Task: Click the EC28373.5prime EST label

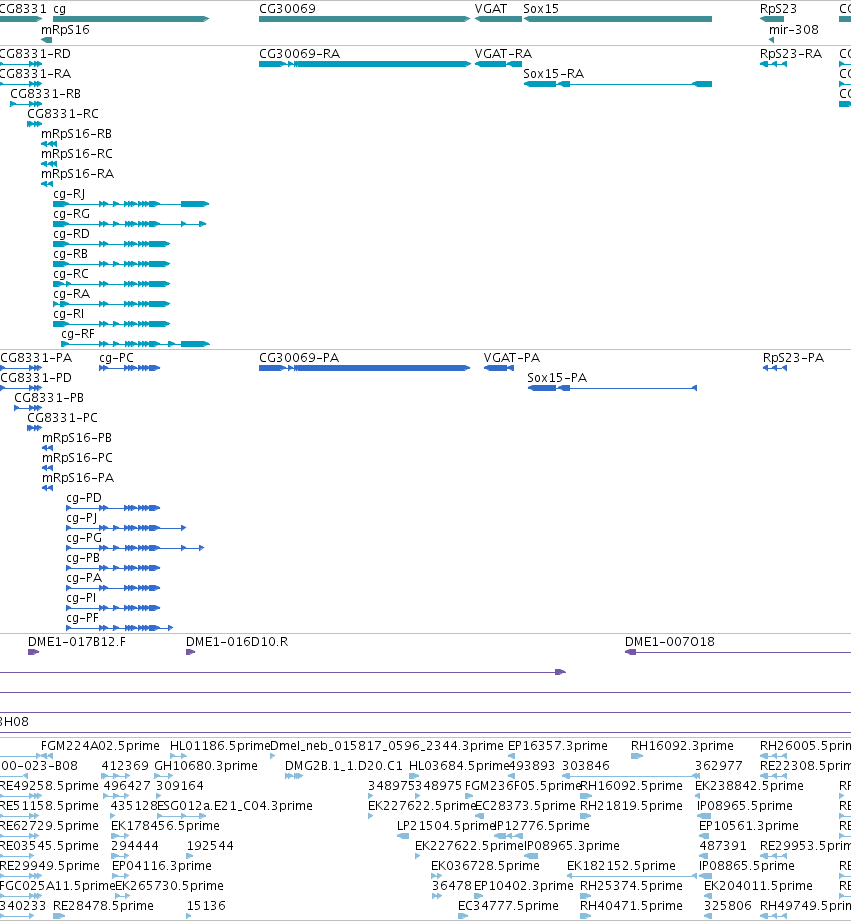Action: (x=526, y=805)
